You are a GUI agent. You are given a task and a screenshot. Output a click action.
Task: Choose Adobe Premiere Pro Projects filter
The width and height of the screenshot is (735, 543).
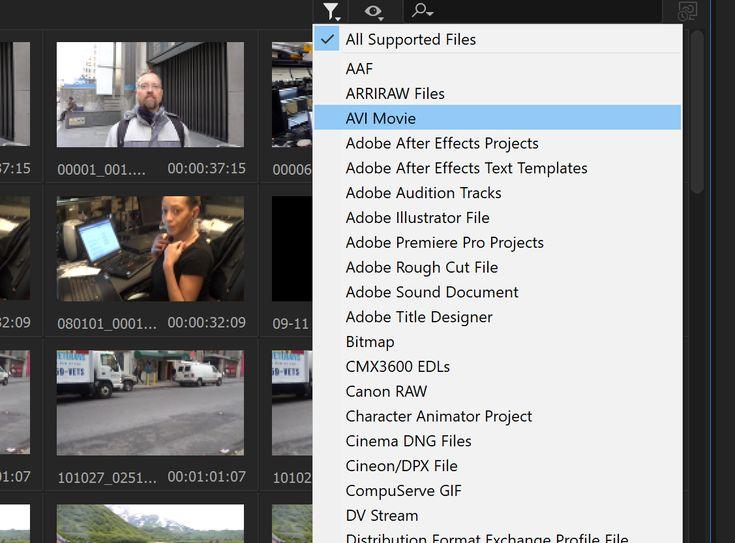coord(445,243)
